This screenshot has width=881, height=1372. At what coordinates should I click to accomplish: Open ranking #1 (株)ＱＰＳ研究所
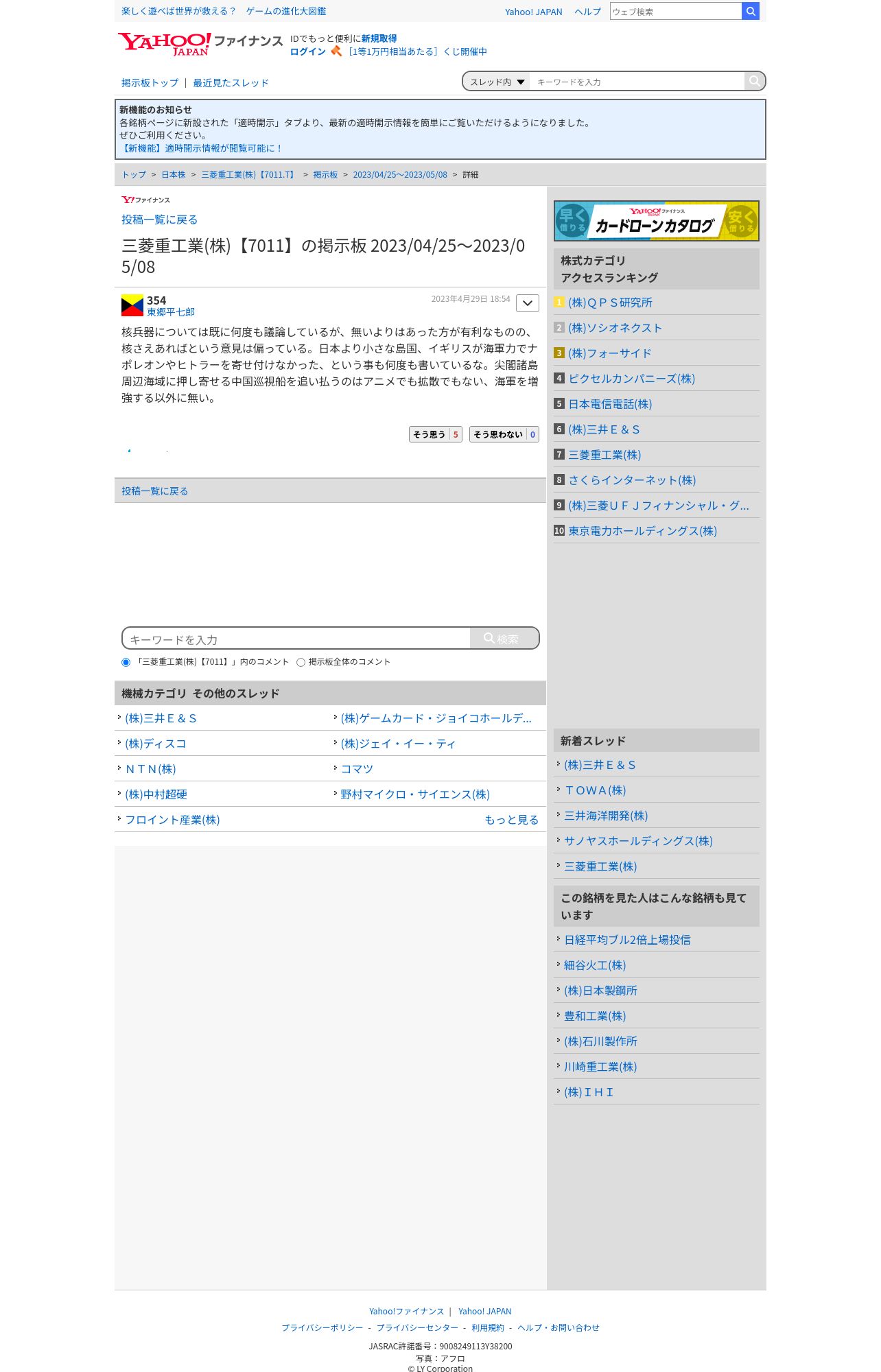(x=610, y=303)
